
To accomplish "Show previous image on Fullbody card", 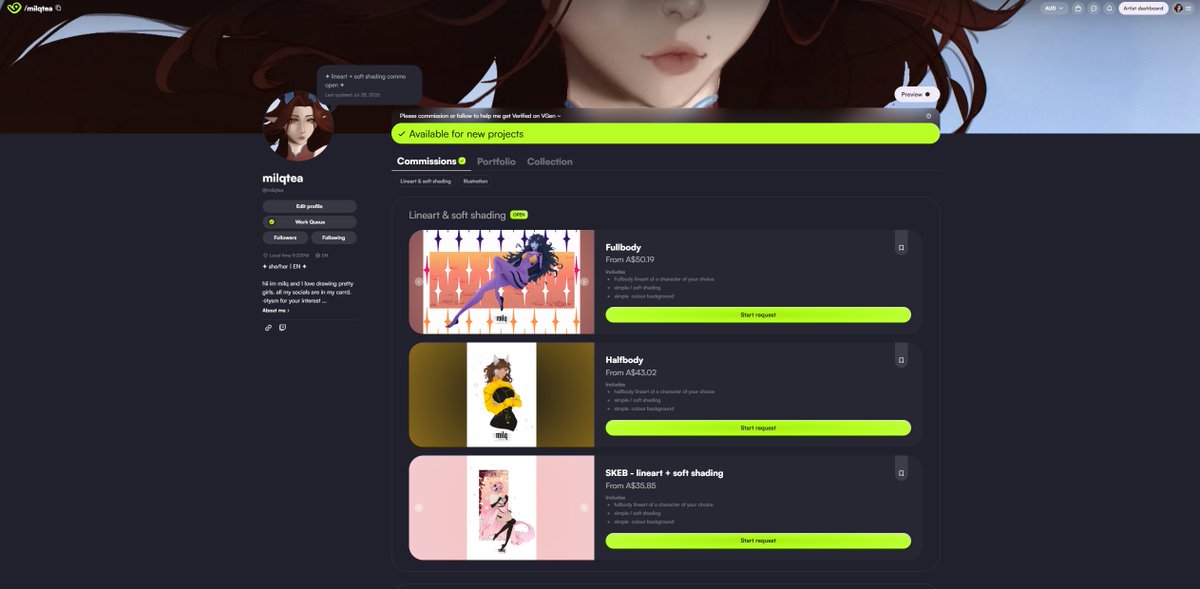I will pyautogui.click(x=419, y=282).
